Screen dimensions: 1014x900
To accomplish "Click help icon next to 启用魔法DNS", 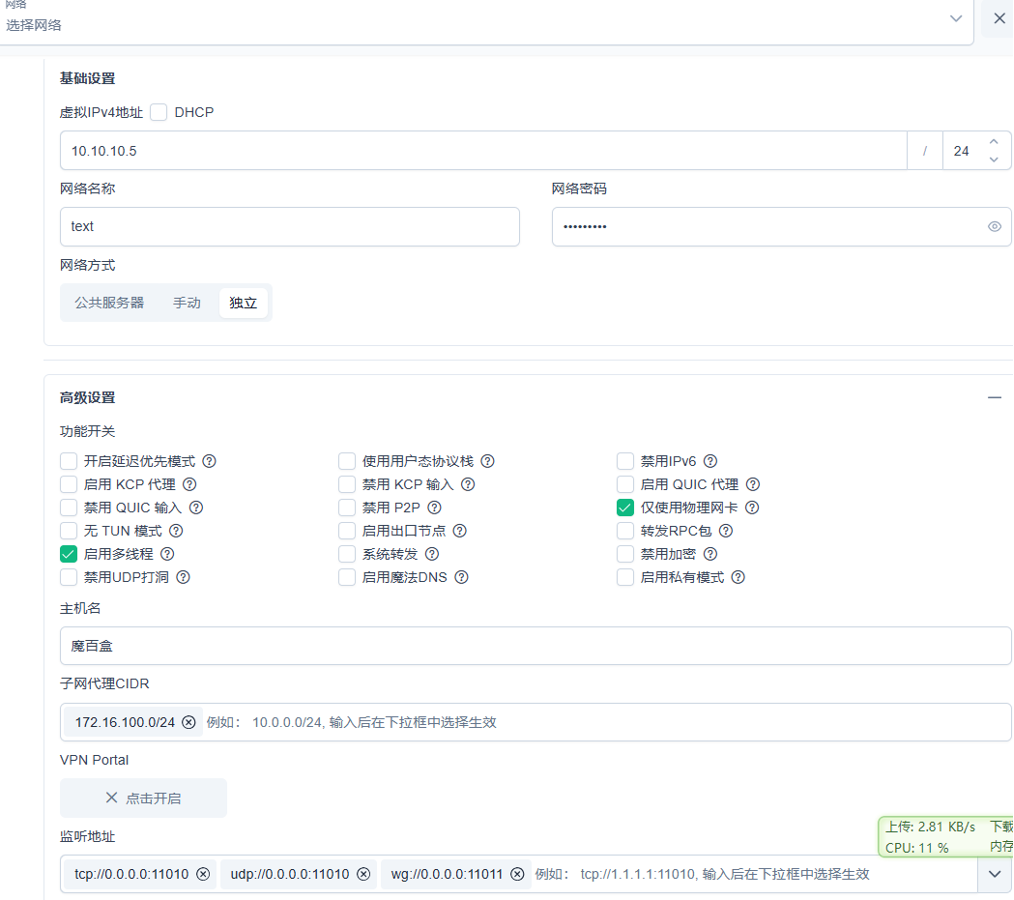I will tap(461, 577).
